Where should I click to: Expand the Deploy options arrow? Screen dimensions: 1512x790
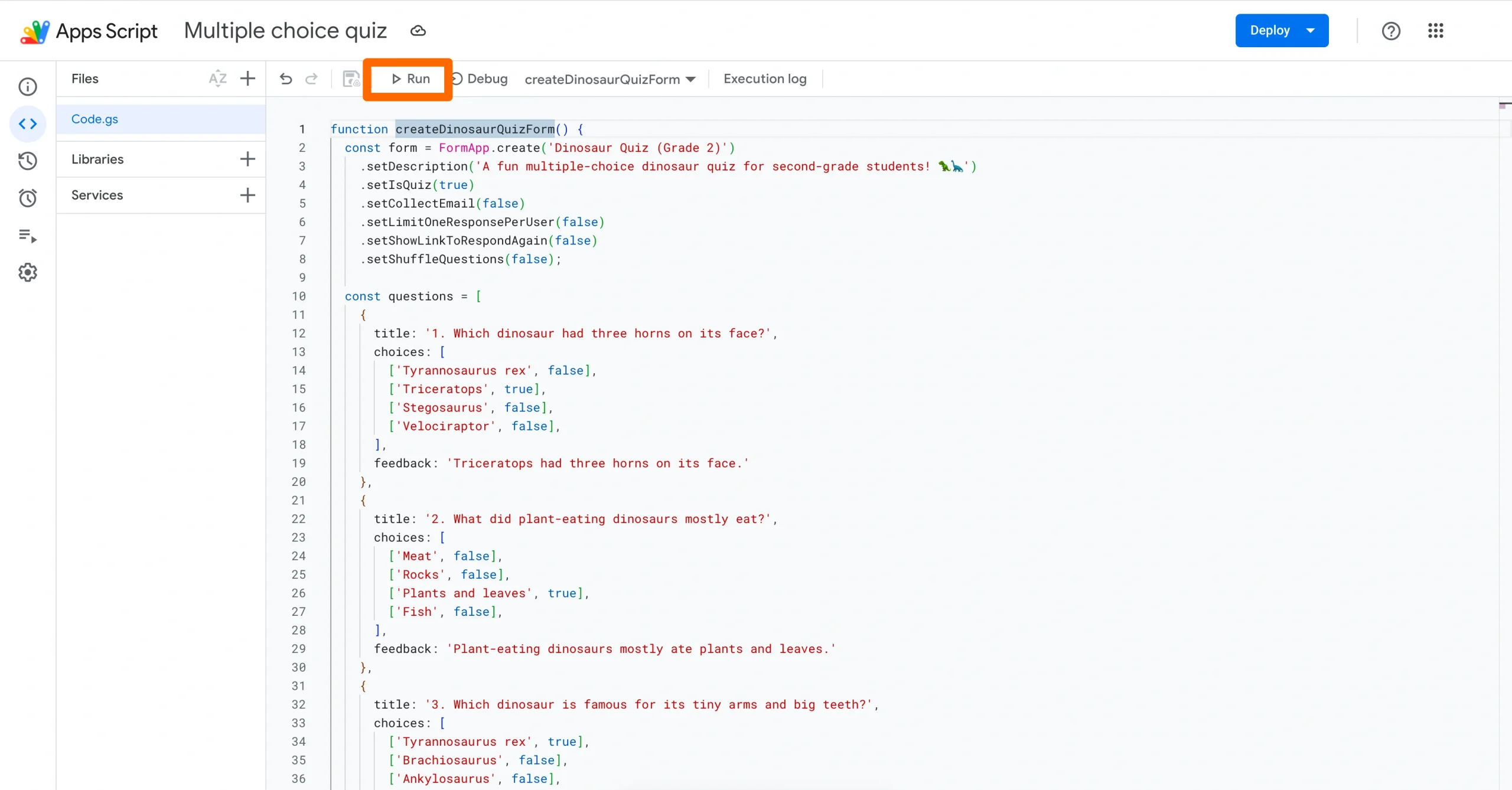1309,30
